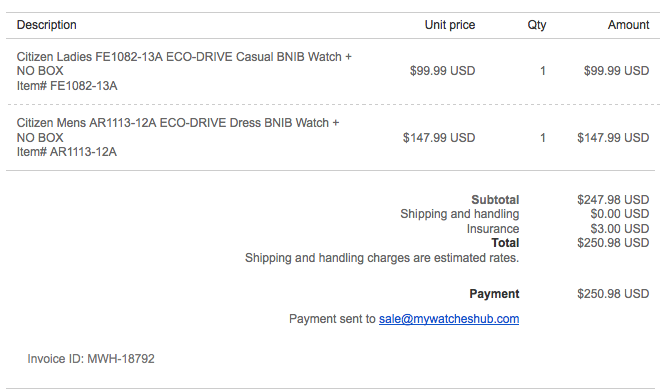The image size is (667, 389).
Task: Click the $247.98 USD subtotal value
Action: (613, 200)
